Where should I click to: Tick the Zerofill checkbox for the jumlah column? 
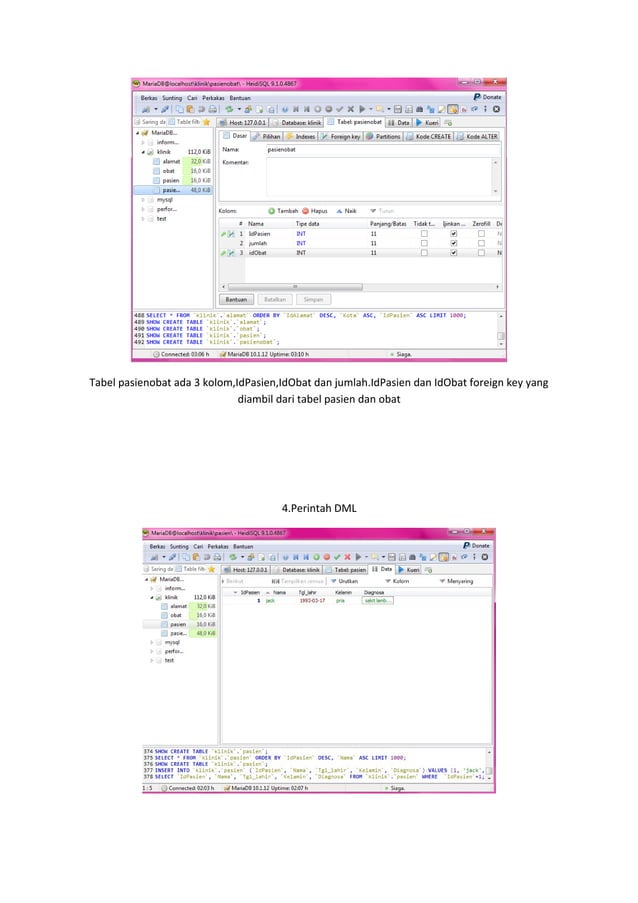point(481,243)
